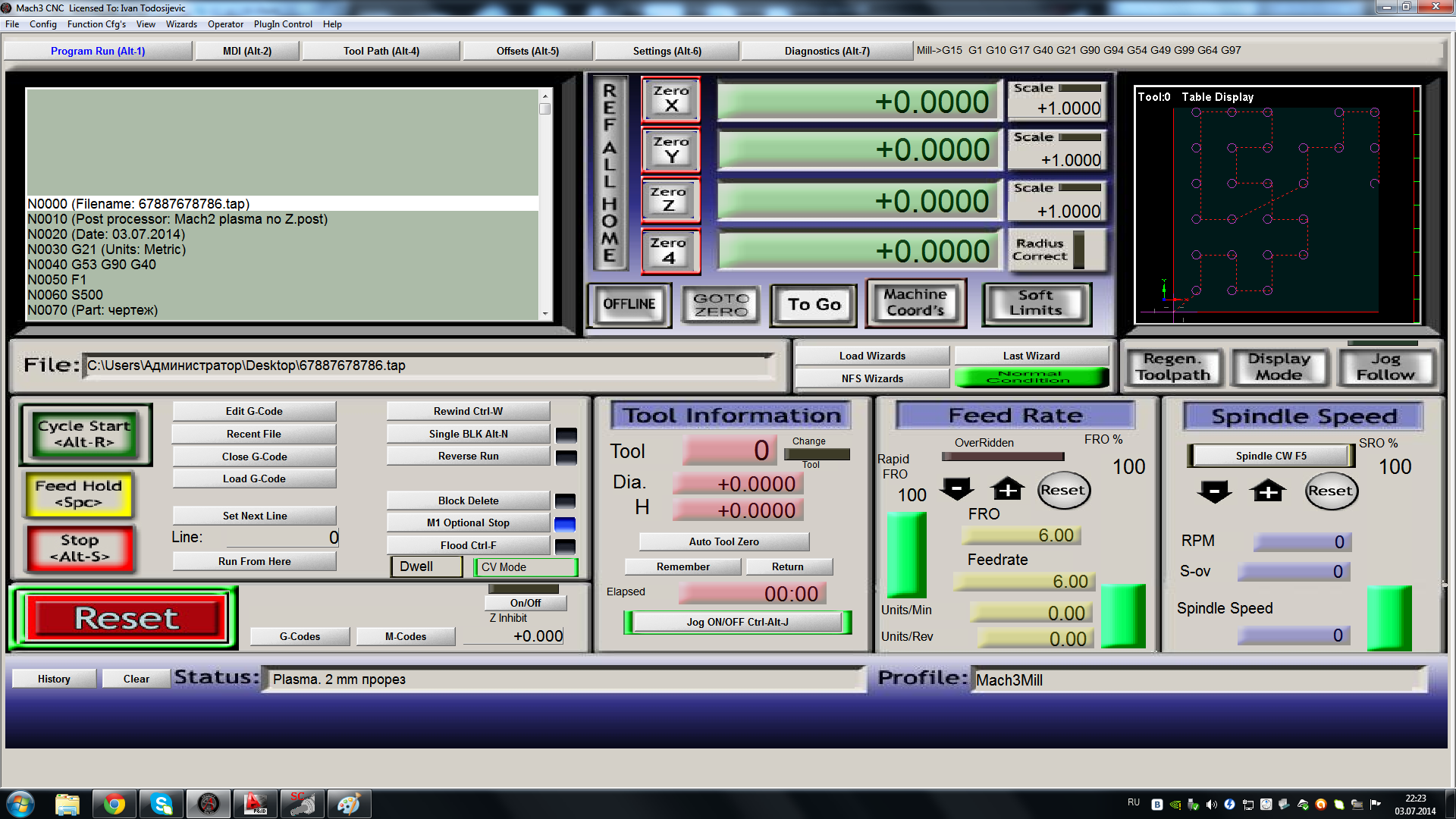This screenshot has width=1456, height=819.
Task: Click the green feedrate bar gauge
Action: pos(1122,615)
